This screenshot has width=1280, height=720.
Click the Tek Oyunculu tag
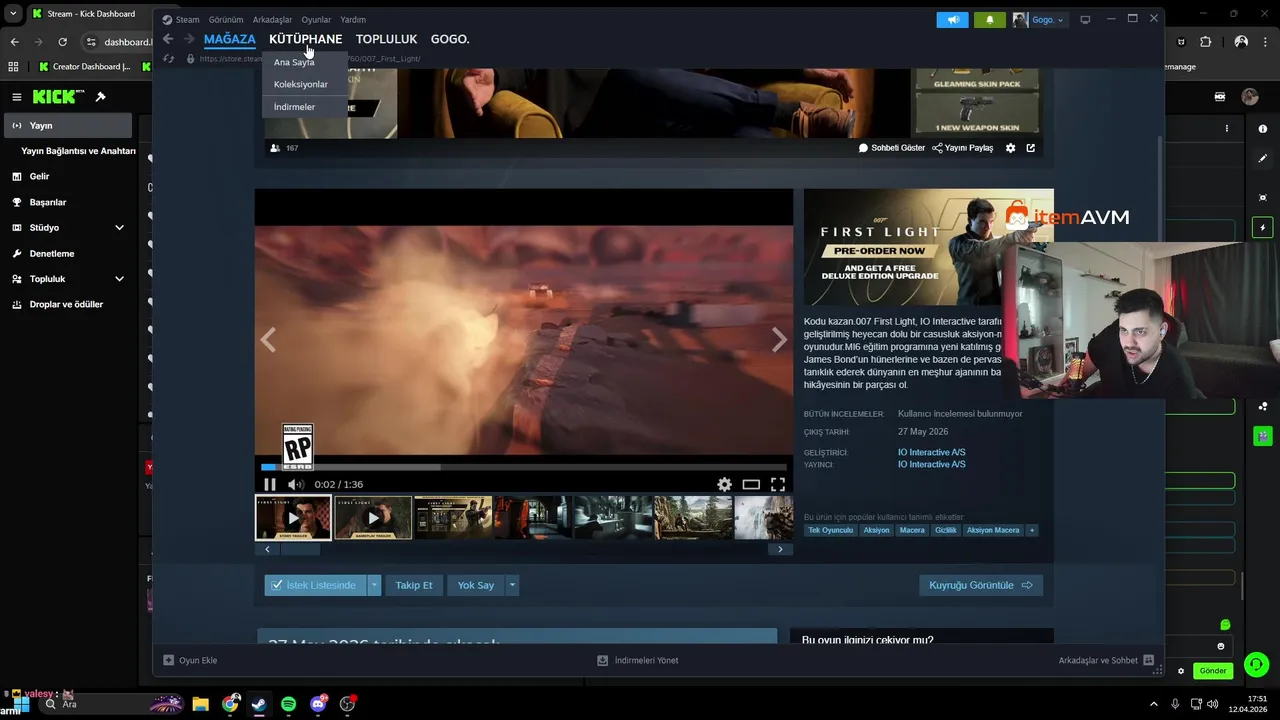(831, 530)
